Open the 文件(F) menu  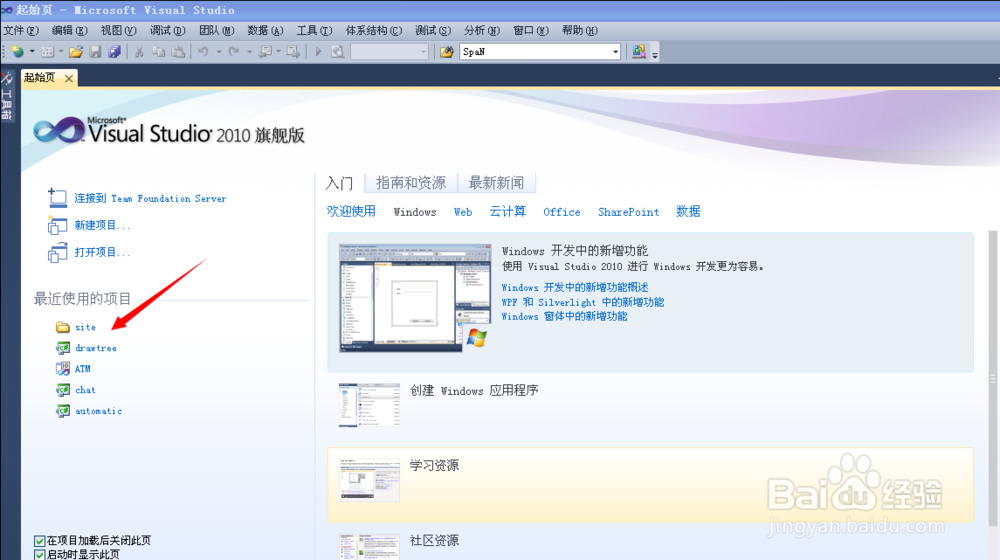[21, 31]
